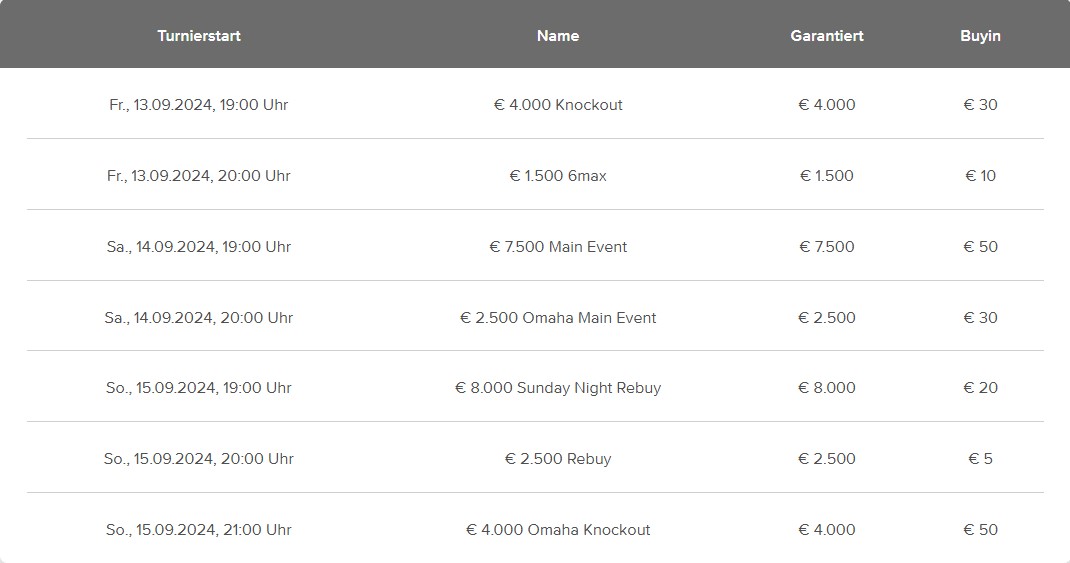Choose the € 8.000 Sunday Night Rebuy

[x=558, y=388]
